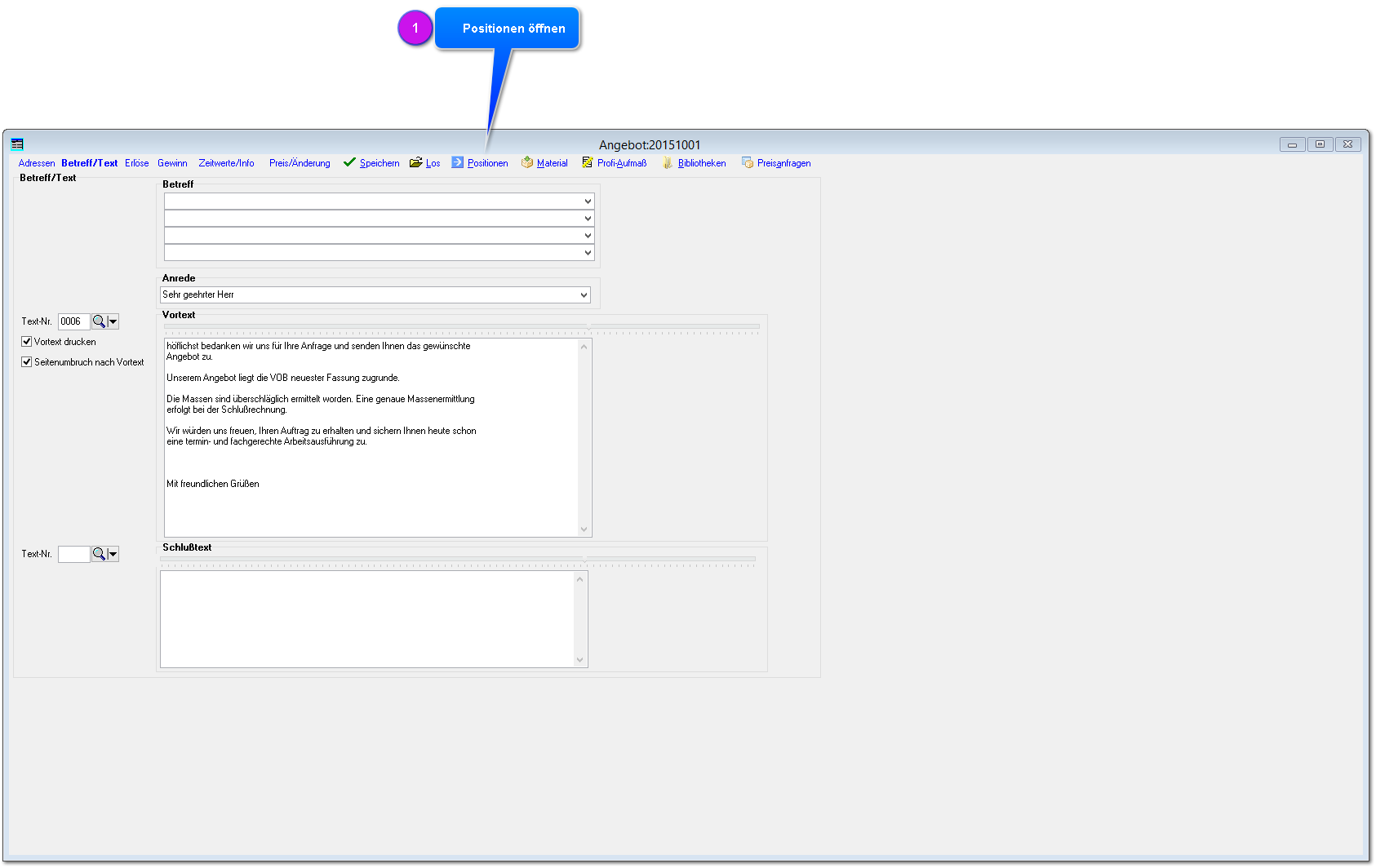This screenshot has width=1376, height=868.
Task: Click the Material box icon
Action: [527, 162]
